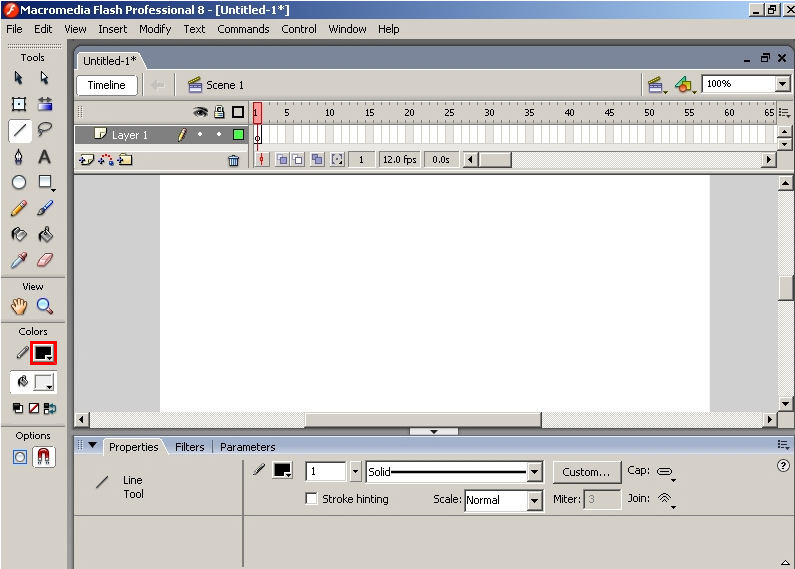Image resolution: width=795 pixels, height=569 pixels.
Task: Select the Zoom magnifier tool
Action: [x=45, y=306]
